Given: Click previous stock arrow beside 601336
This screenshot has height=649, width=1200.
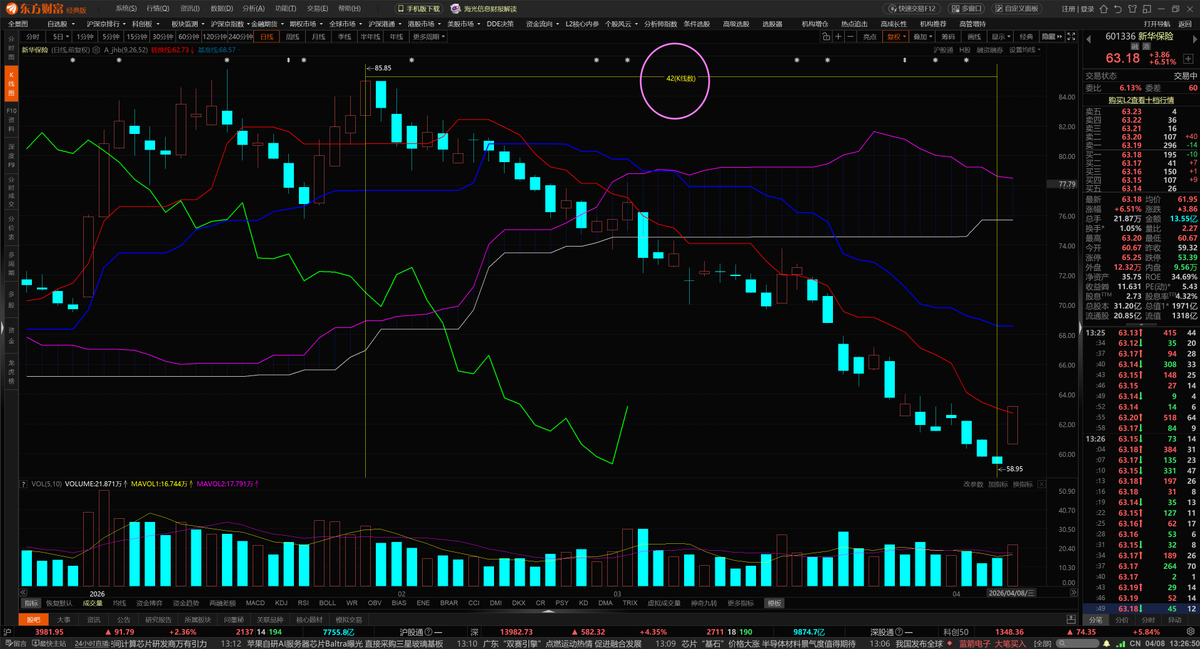Looking at the screenshot, I should [x=1088, y=39].
